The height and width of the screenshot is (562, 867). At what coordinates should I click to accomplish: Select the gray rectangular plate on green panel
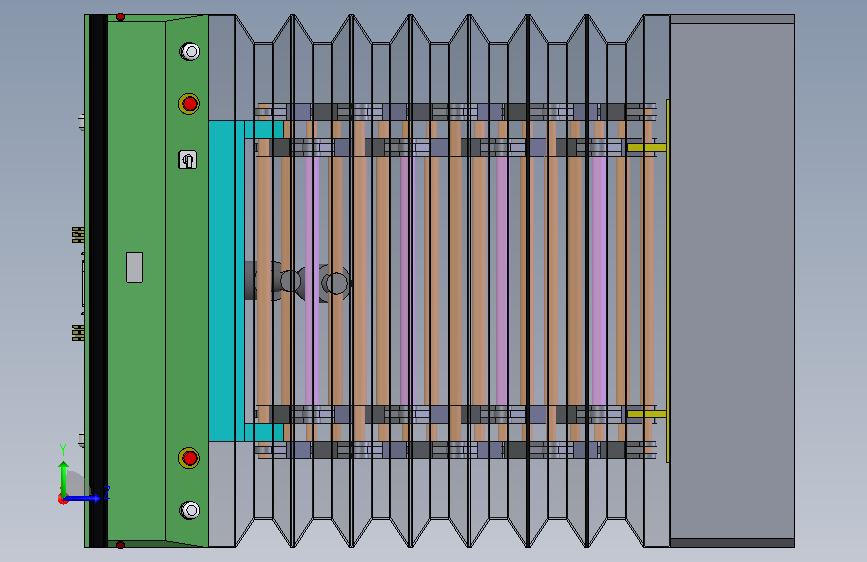[134, 267]
